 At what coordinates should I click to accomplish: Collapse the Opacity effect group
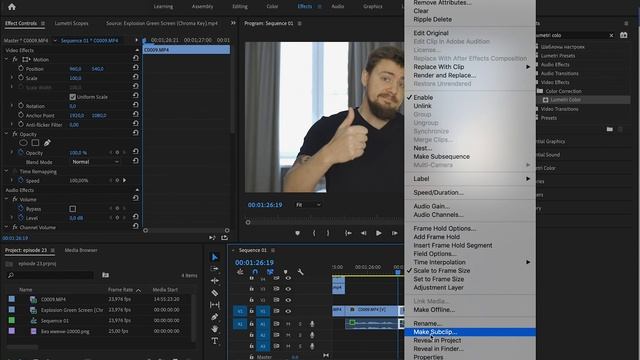6,134
